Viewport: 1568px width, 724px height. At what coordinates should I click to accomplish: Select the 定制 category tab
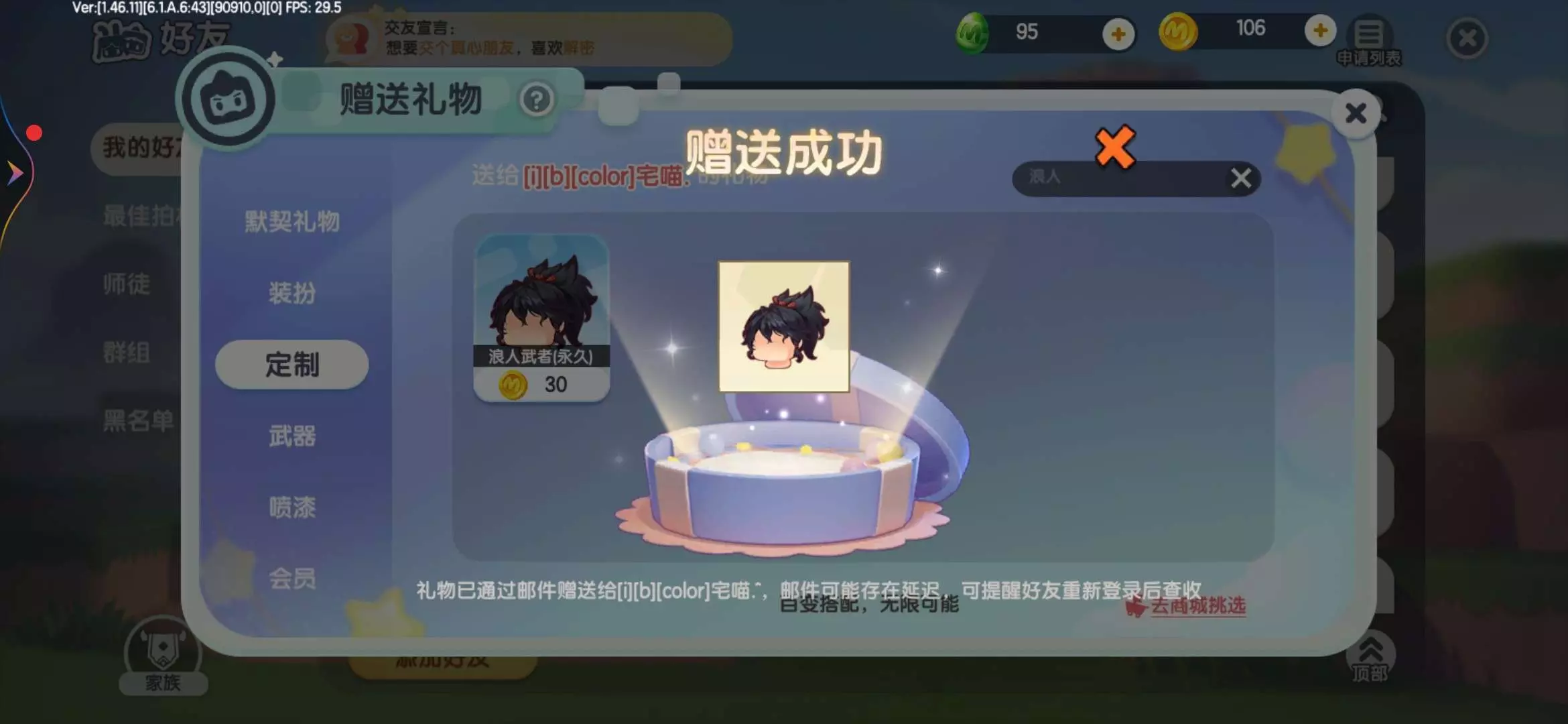tap(291, 365)
